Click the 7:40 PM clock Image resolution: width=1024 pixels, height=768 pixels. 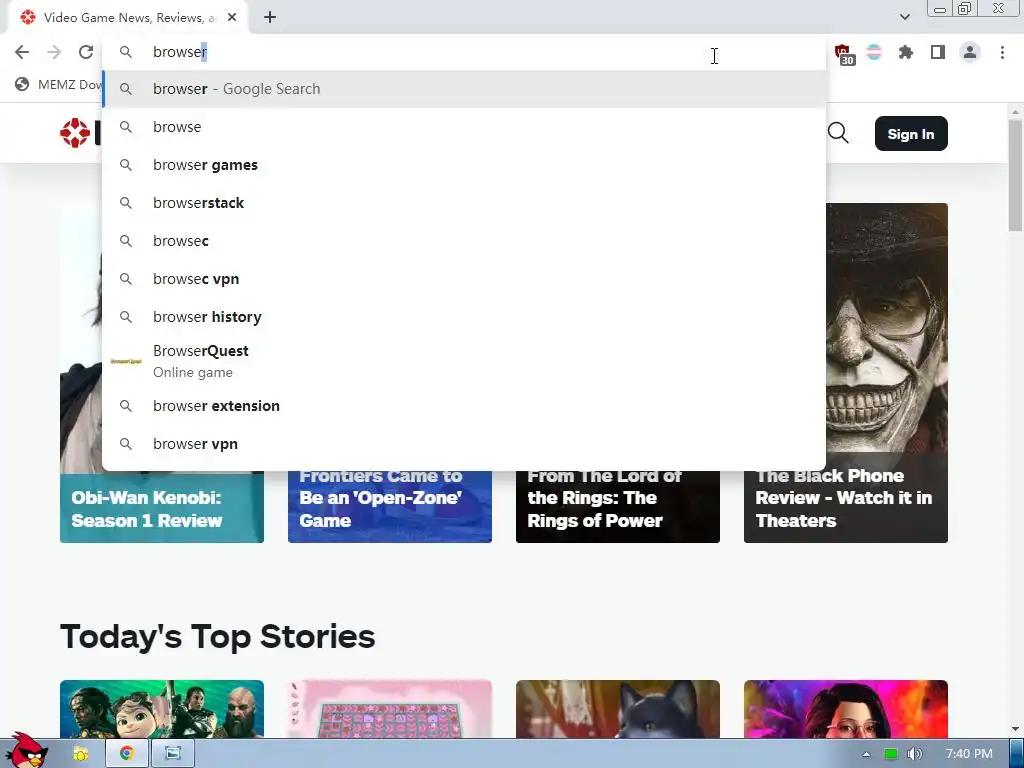[x=968, y=754]
